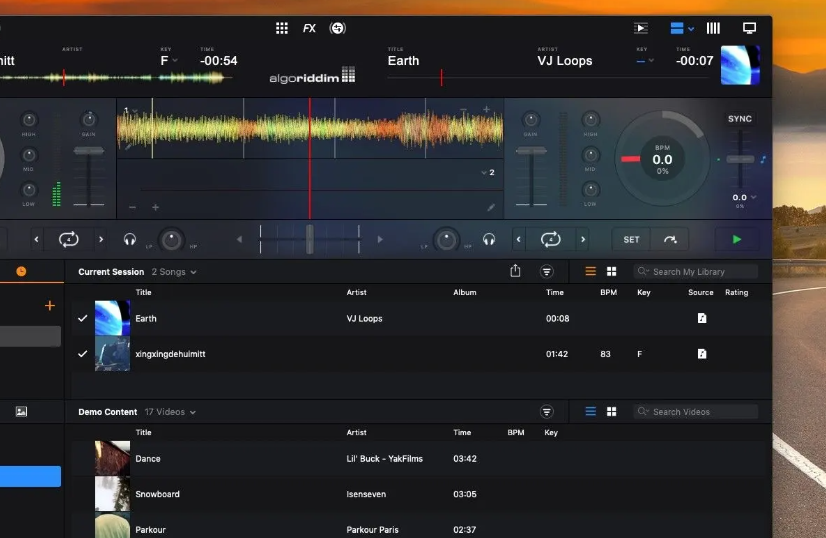This screenshot has width=826, height=538.
Task: Click the right deck MID EQ knob
Action: 591,155
